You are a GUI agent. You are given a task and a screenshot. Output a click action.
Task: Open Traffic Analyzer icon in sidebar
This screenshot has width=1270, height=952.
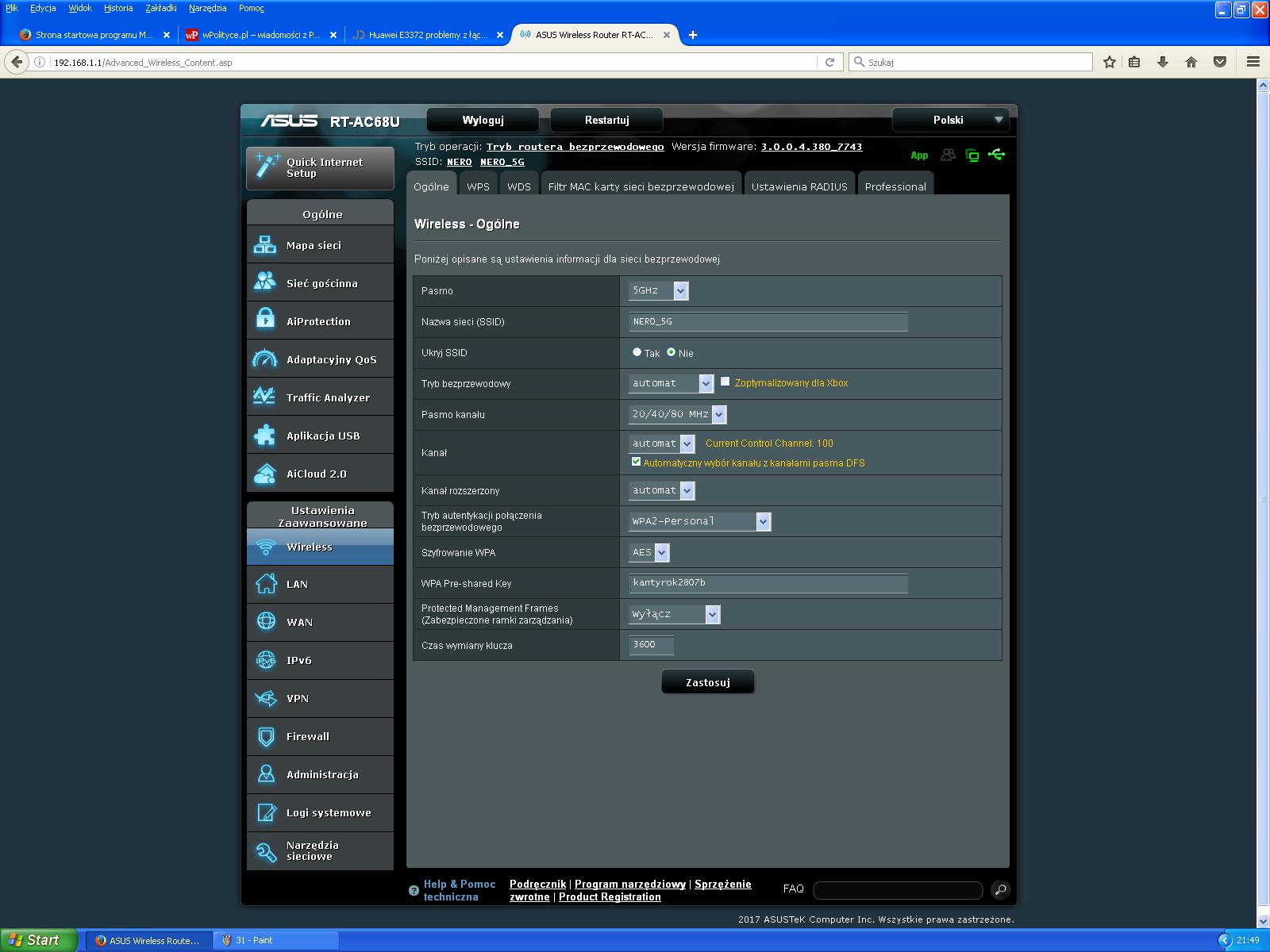pos(264,397)
